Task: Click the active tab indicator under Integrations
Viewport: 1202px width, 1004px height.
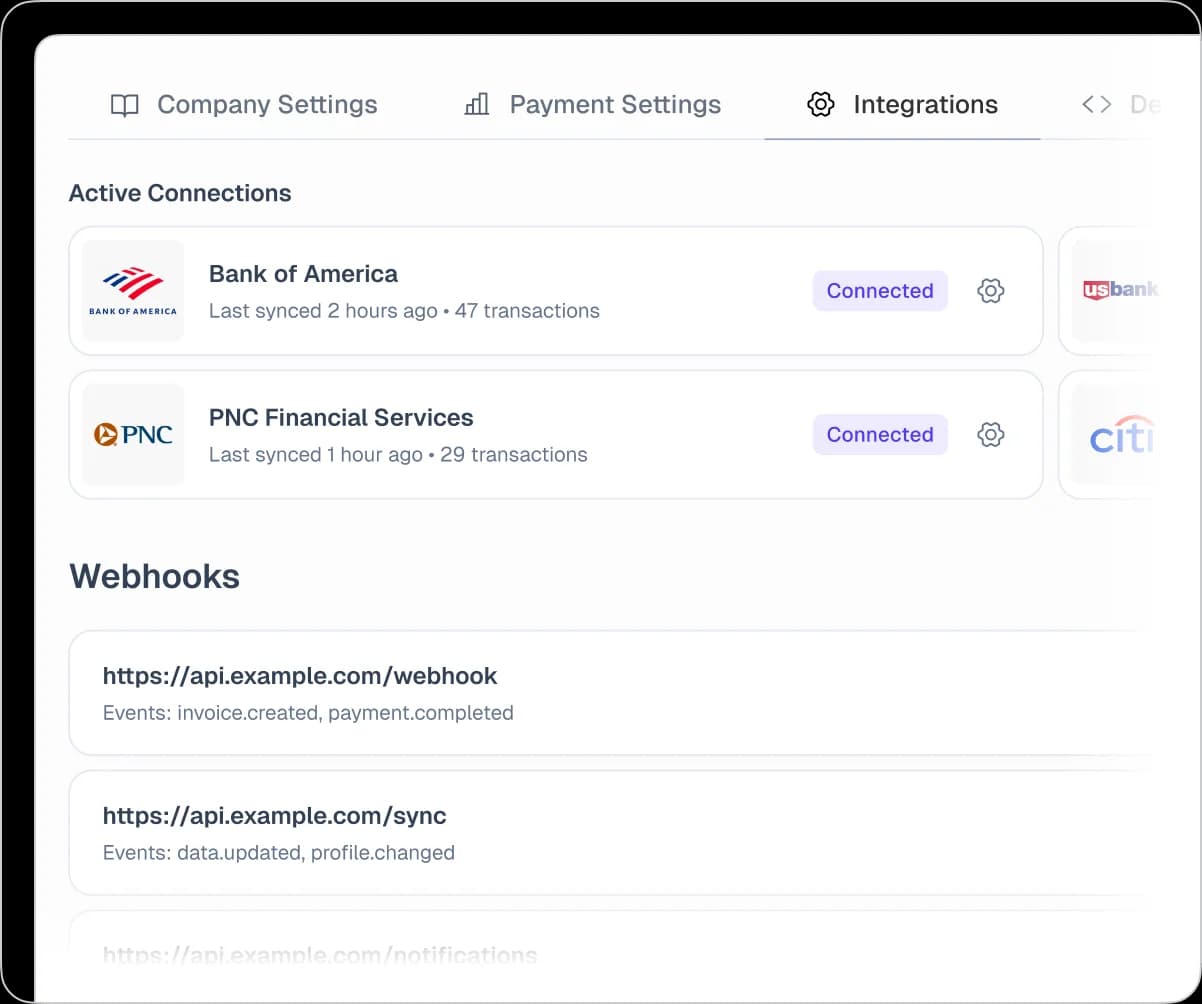Action: coord(901,140)
